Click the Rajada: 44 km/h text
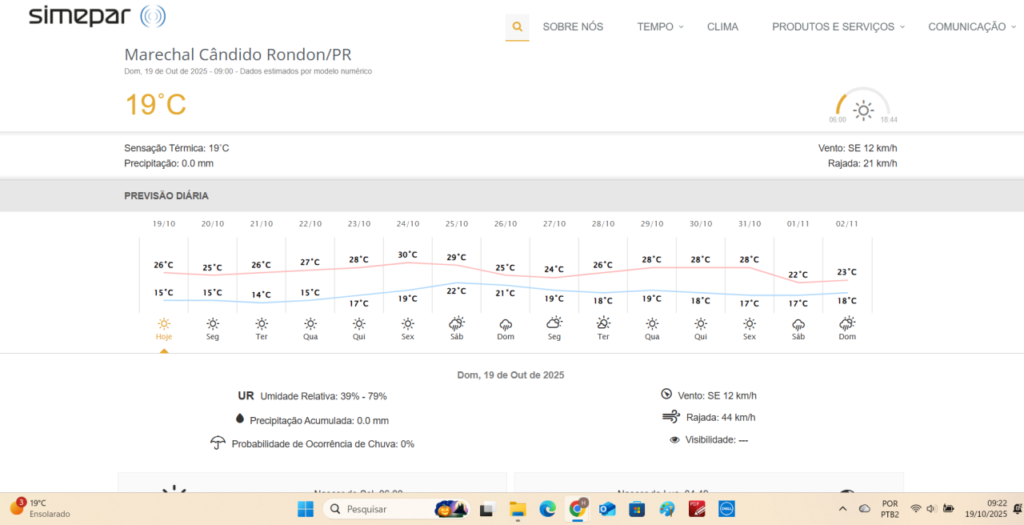The image size is (1024, 525). pos(720,418)
